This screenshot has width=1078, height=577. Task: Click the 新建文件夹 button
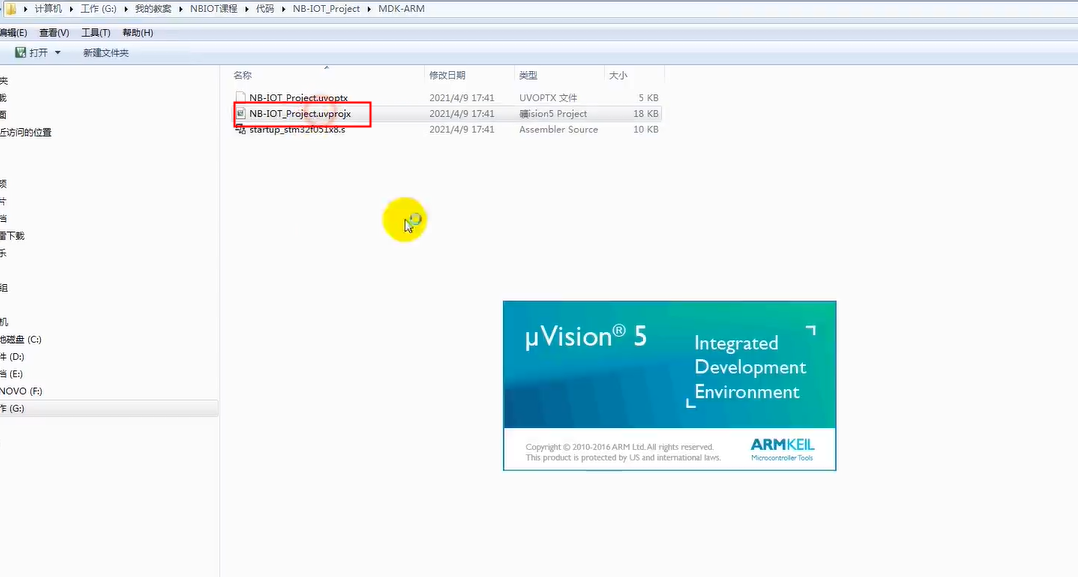tap(106, 52)
